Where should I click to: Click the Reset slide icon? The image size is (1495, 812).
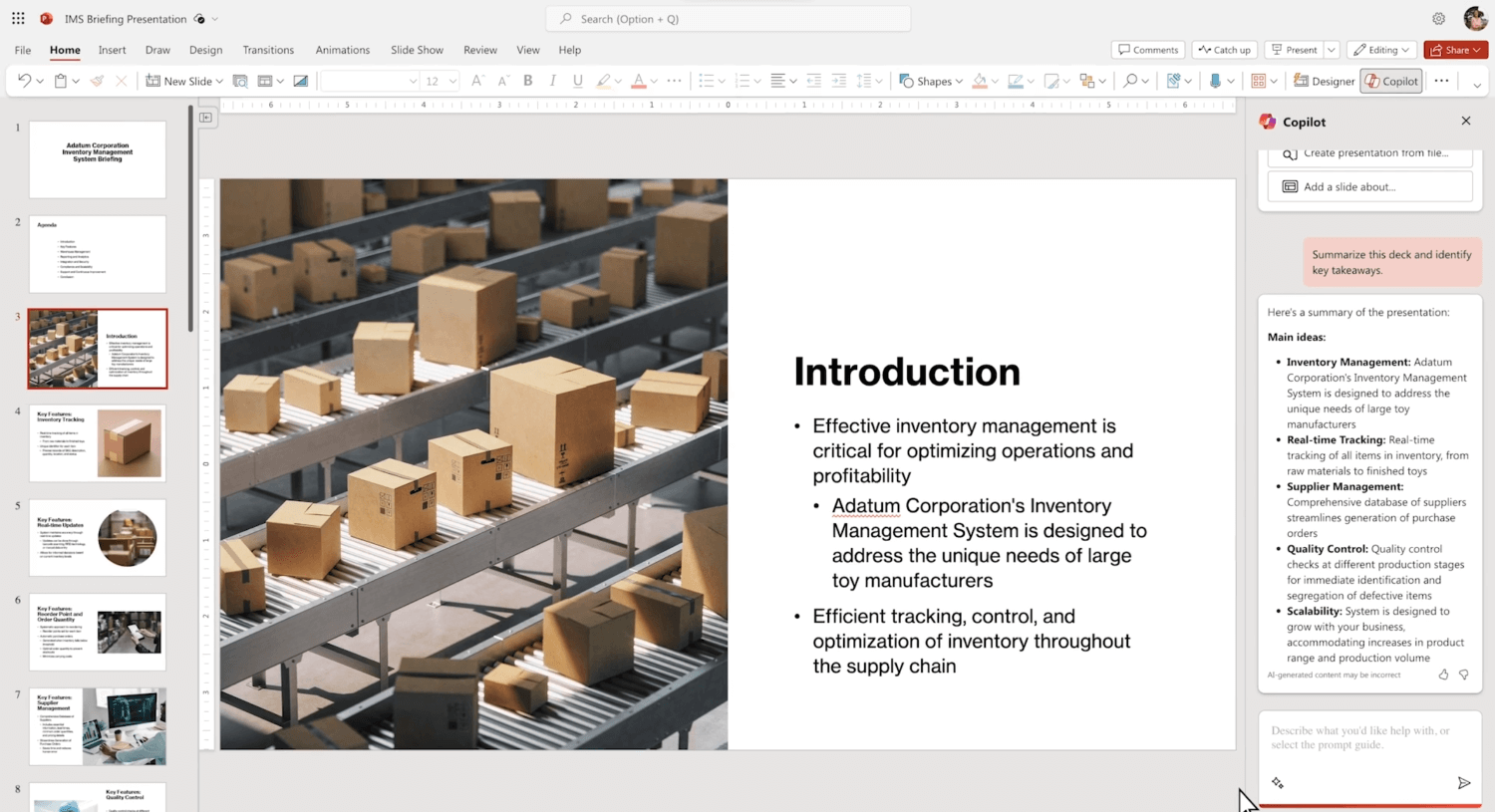[x=300, y=81]
